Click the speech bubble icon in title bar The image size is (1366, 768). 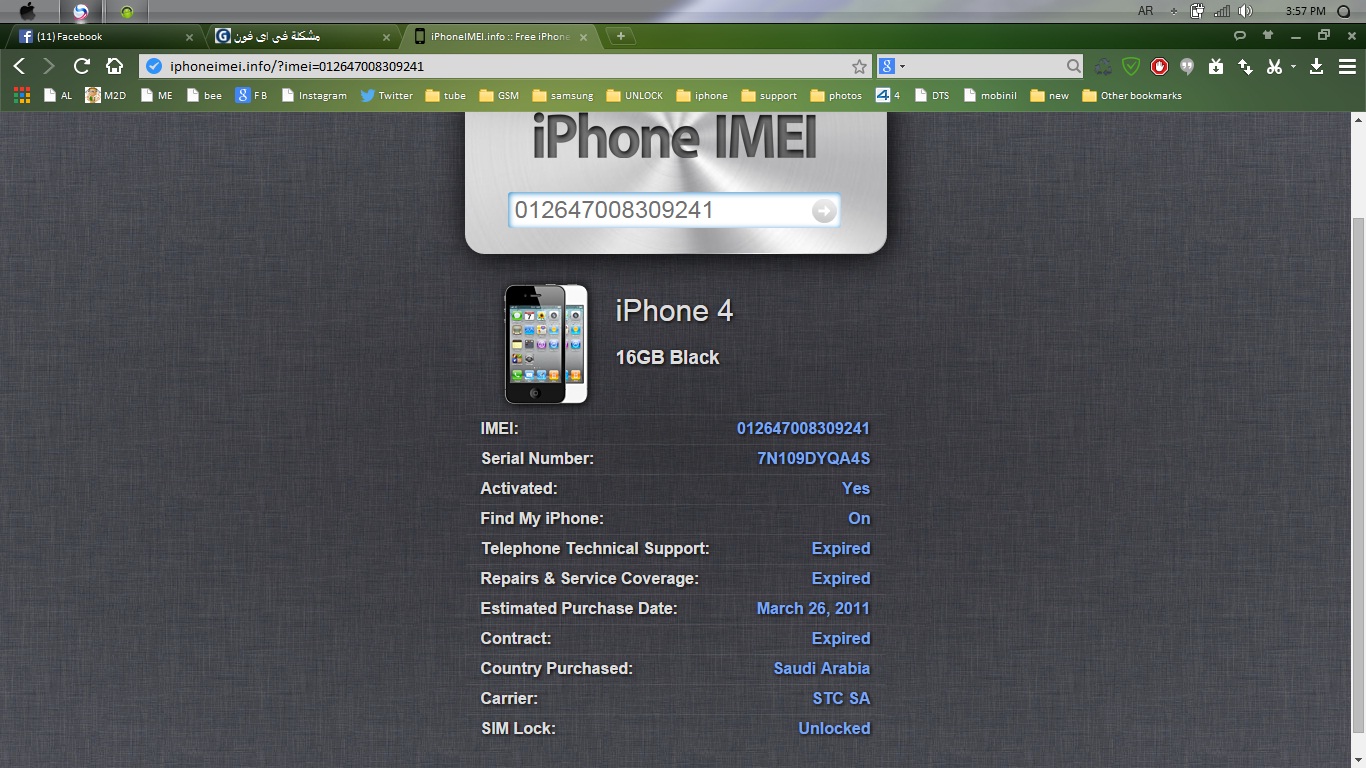[1240, 35]
